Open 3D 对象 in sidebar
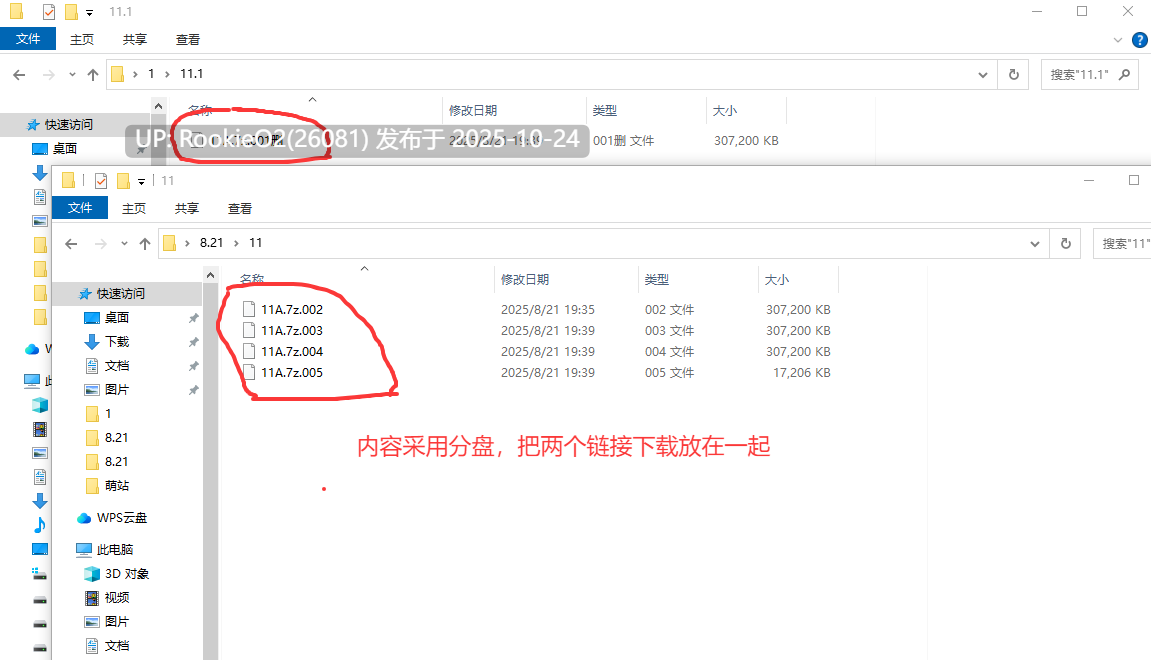1151x660 pixels. 126,574
